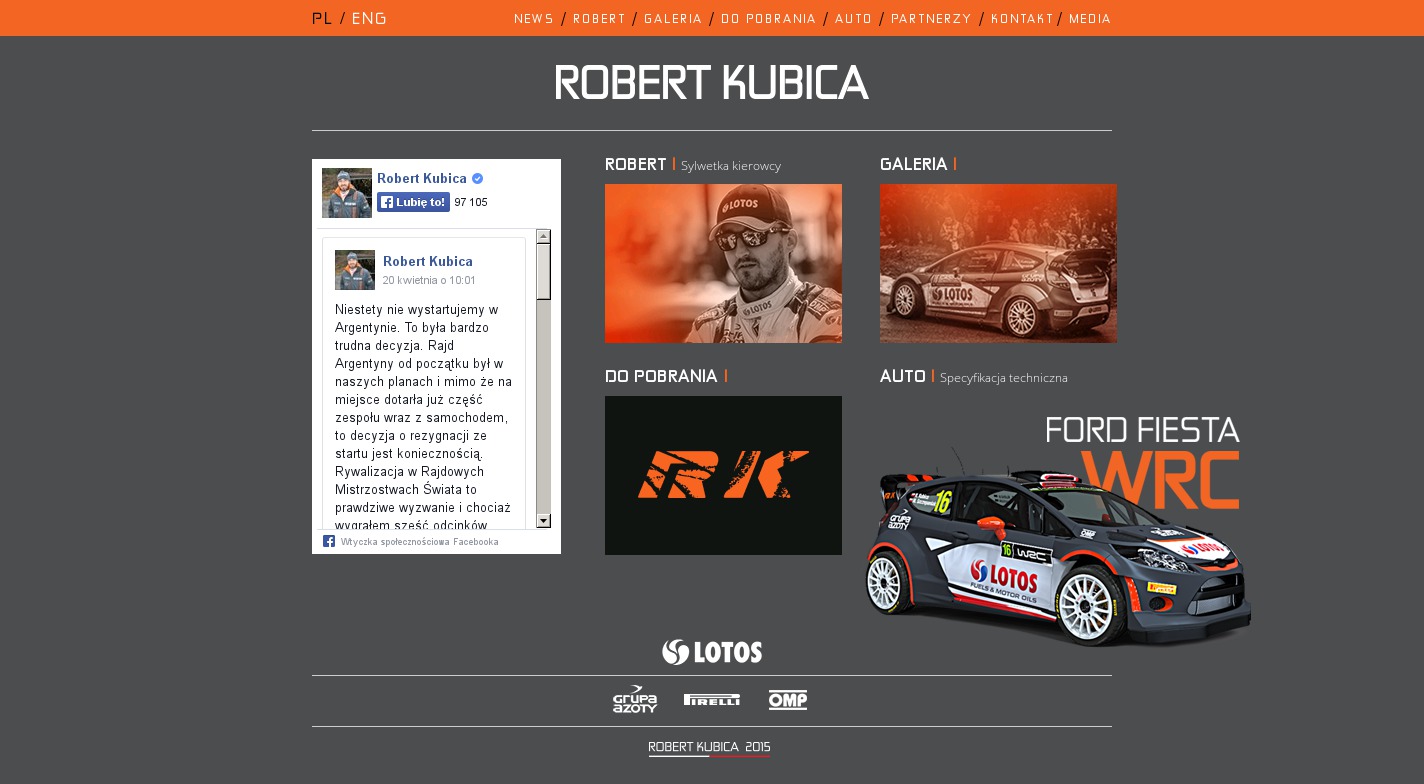This screenshot has height=784, width=1424.
Task: Open the Grupa Azoty sponsor logo
Action: (x=635, y=699)
